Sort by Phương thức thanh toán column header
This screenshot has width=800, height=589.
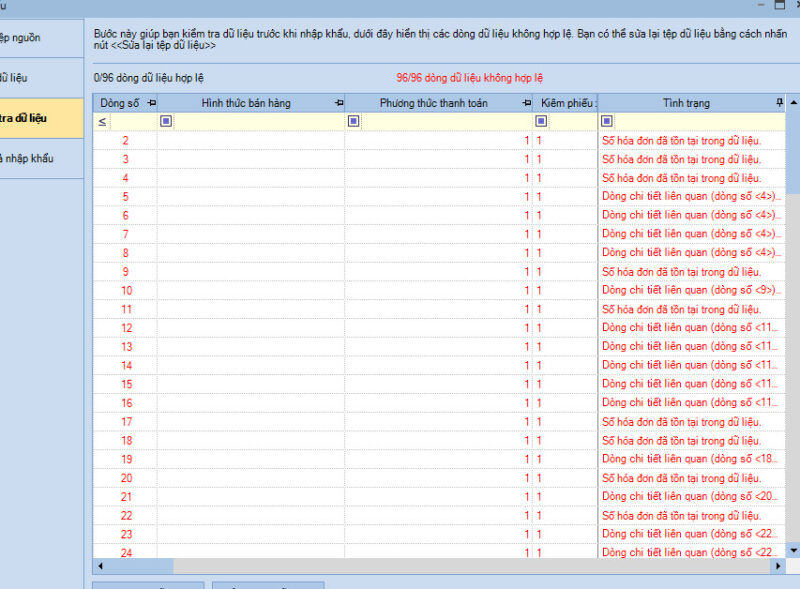click(x=433, y=103)
